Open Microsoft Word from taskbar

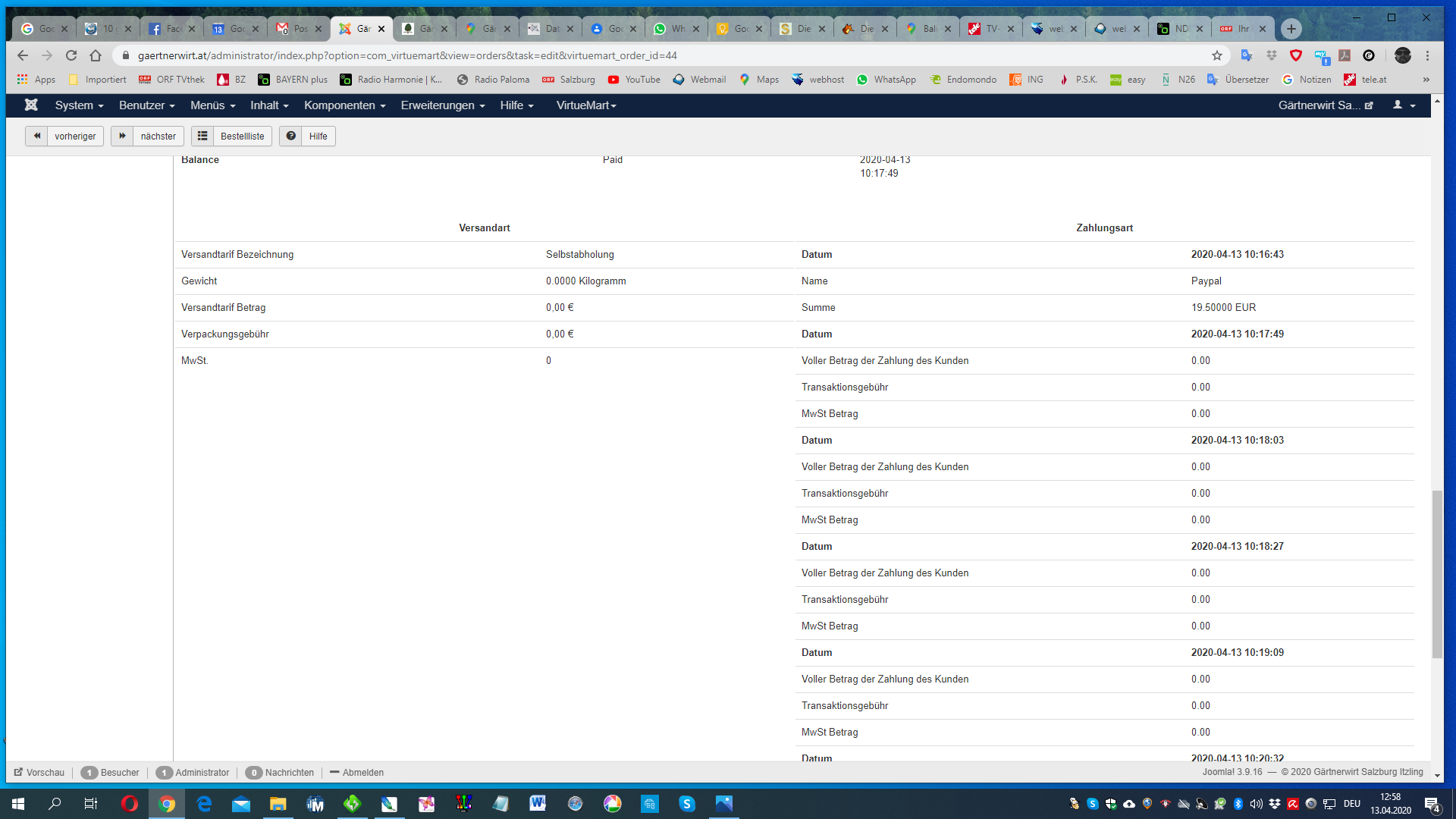click(x=538, y=804)
